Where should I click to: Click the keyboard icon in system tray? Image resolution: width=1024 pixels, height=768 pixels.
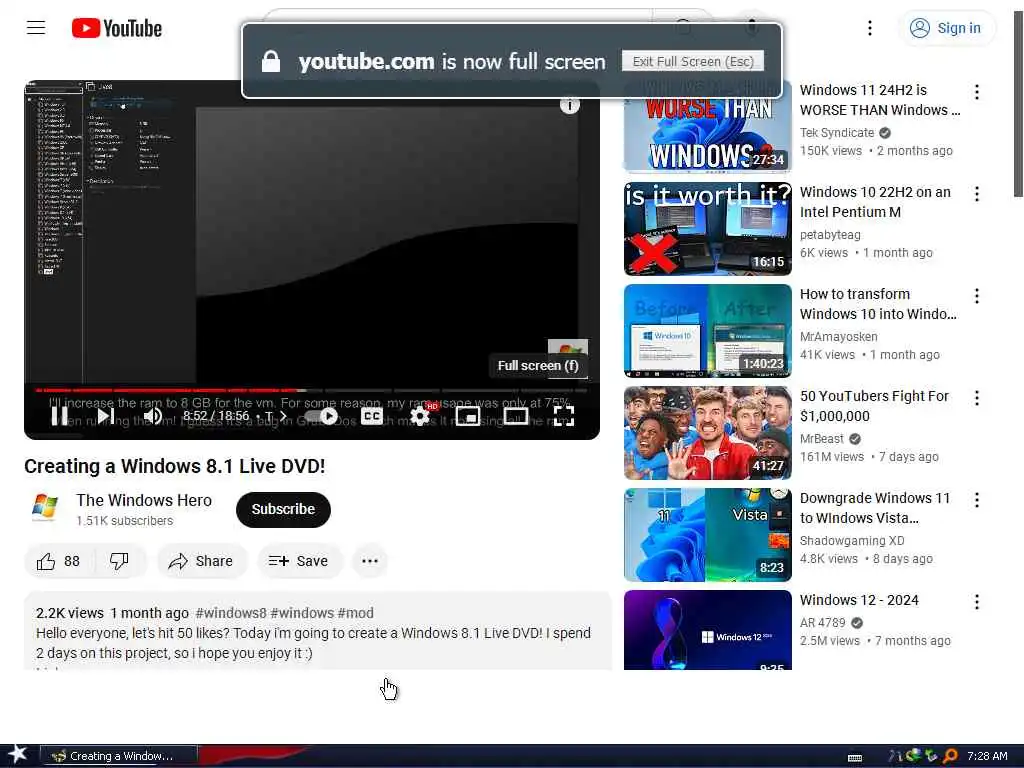click(854, 758)
